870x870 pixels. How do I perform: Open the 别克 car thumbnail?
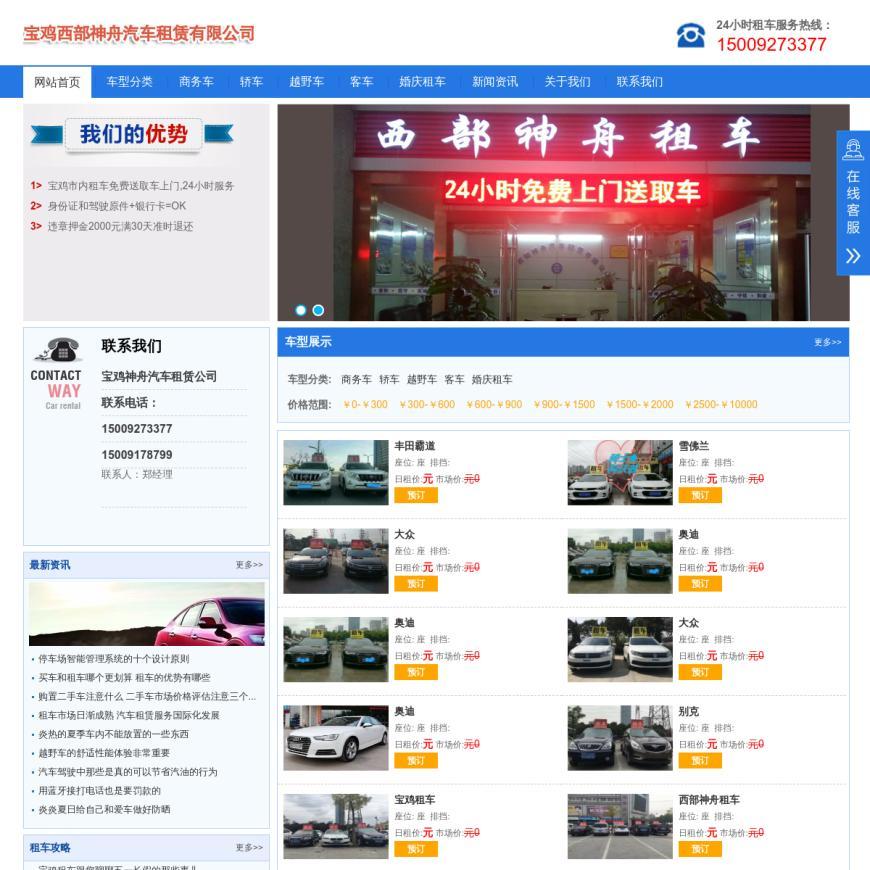tap(620, 738)
